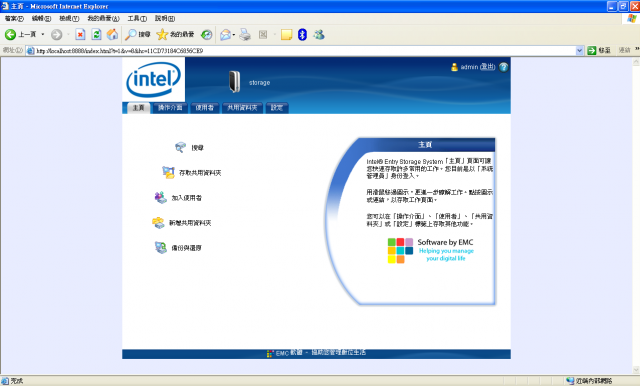This screenshot has width=640, height=386.
Task: Click the 加入使用者 people icon
Action: [x=160, y=197]
